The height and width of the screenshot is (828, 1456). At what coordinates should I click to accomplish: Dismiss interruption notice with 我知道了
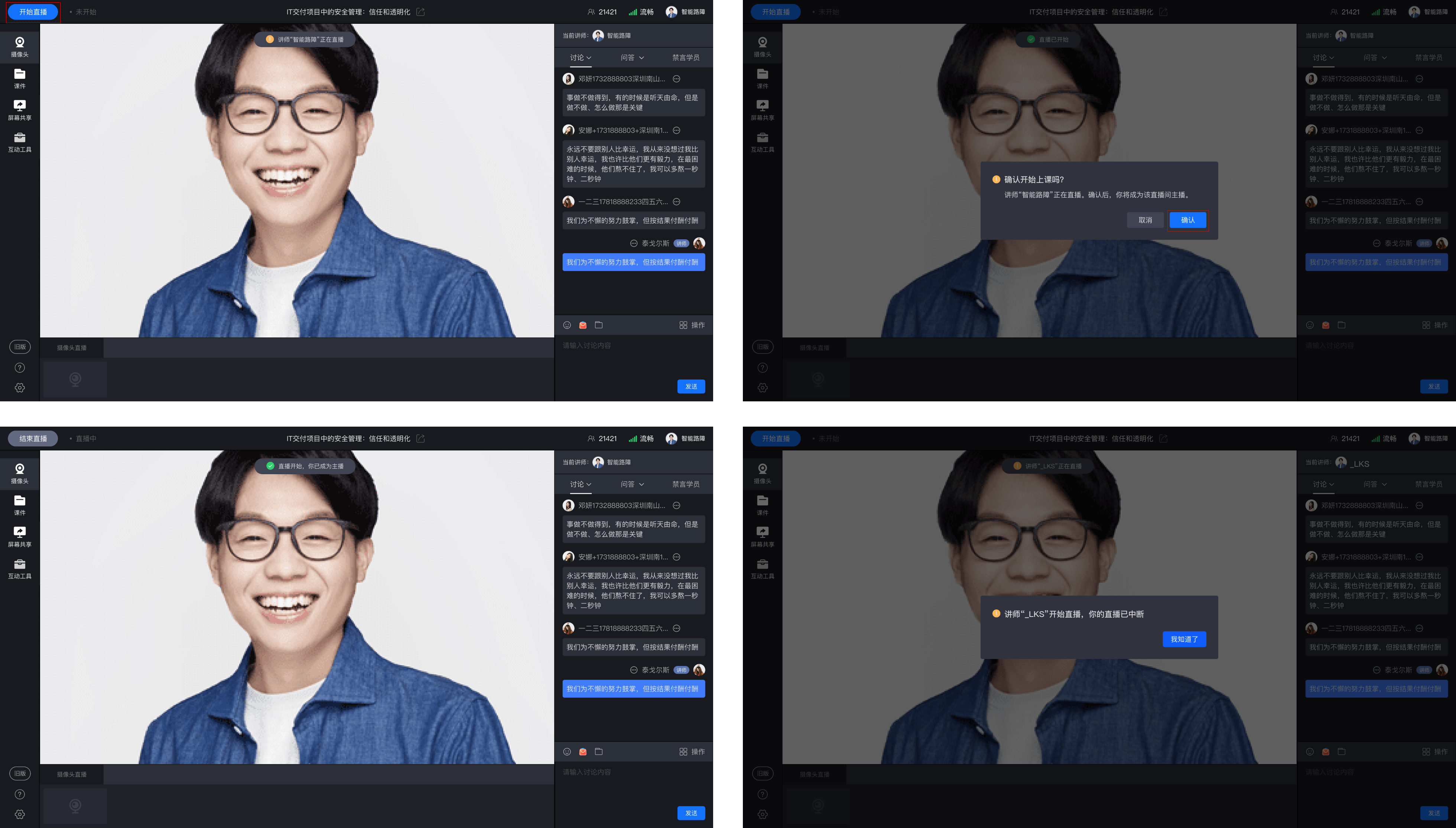click(1184, 639)
